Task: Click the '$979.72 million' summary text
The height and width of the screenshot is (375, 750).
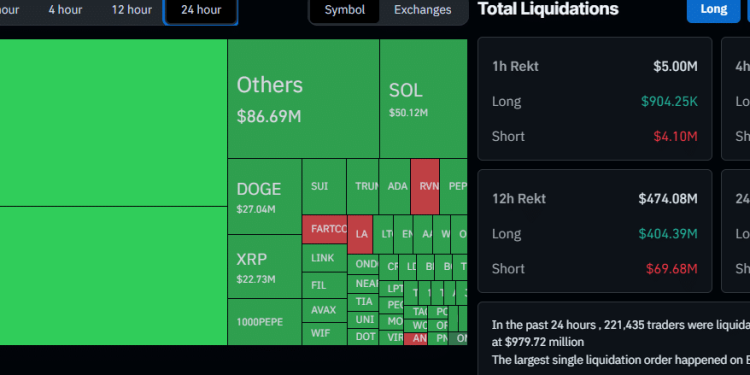Action: 543,342
